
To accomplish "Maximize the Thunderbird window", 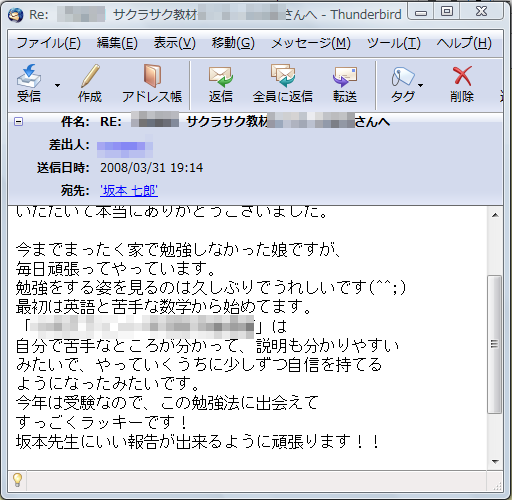I will 447,12.
